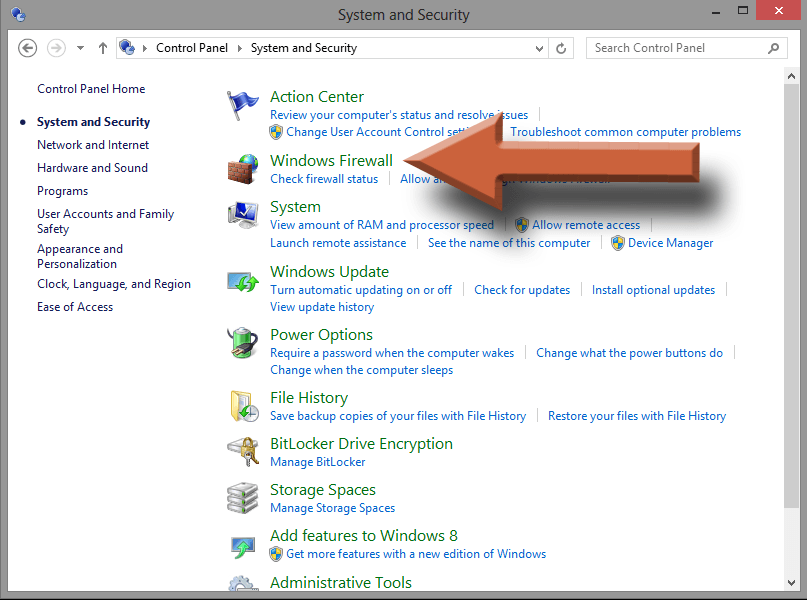Expand address bar history dropdown
The width and height of the screenshot is (807, 600).
pos(539,49)
